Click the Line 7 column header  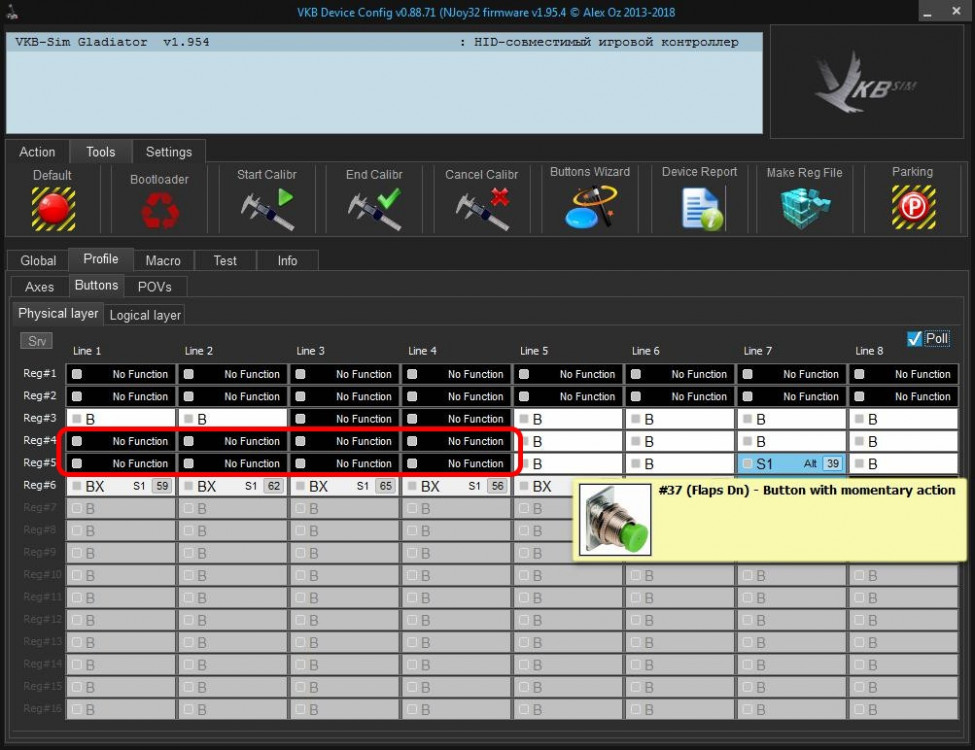pos(757,351)
